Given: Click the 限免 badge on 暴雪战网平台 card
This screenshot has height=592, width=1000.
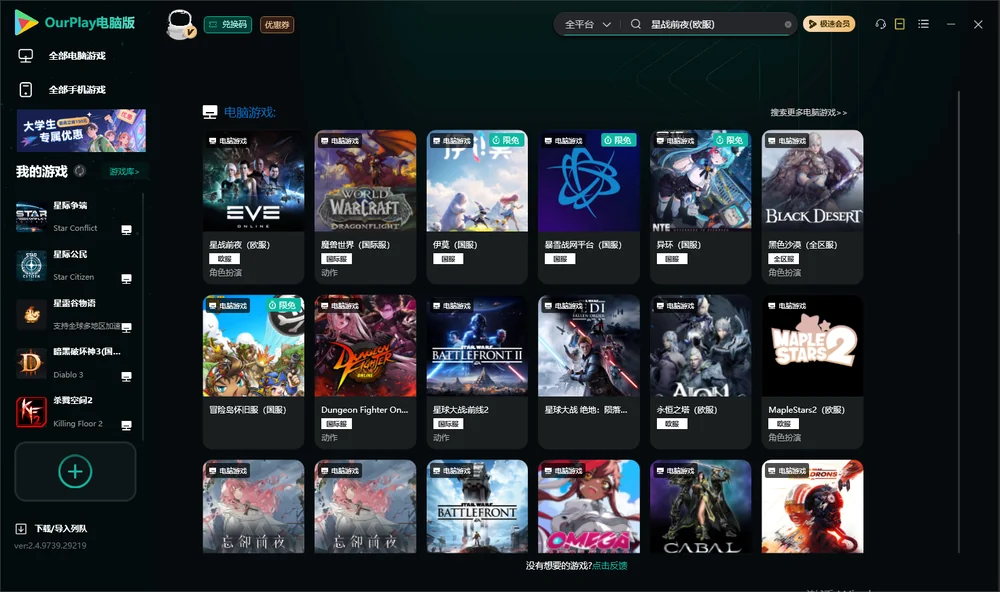Looking at the screenshot, I should tap(619, 140).
